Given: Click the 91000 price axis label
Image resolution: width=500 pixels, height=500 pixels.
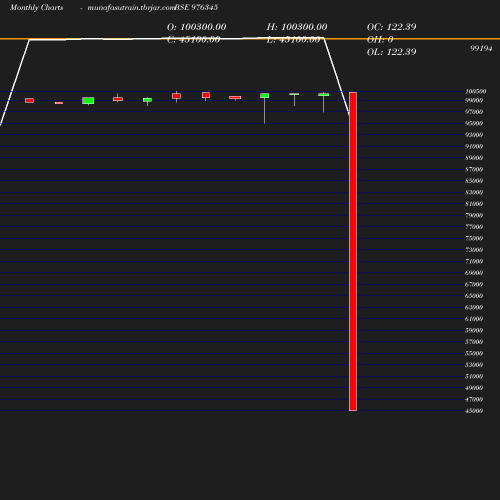Looking at the screenshot, I should (x=474, y=146).
